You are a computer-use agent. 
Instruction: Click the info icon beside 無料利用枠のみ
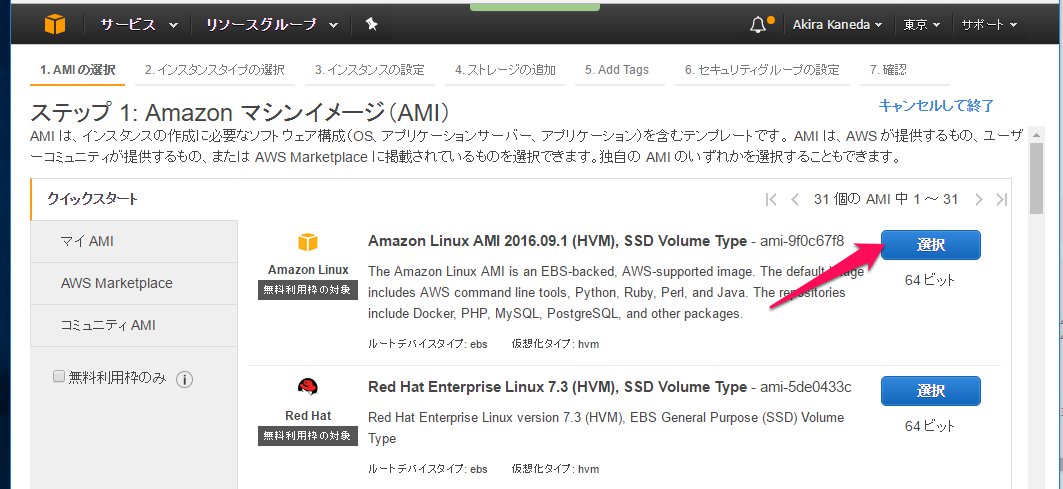click(184, 379)
